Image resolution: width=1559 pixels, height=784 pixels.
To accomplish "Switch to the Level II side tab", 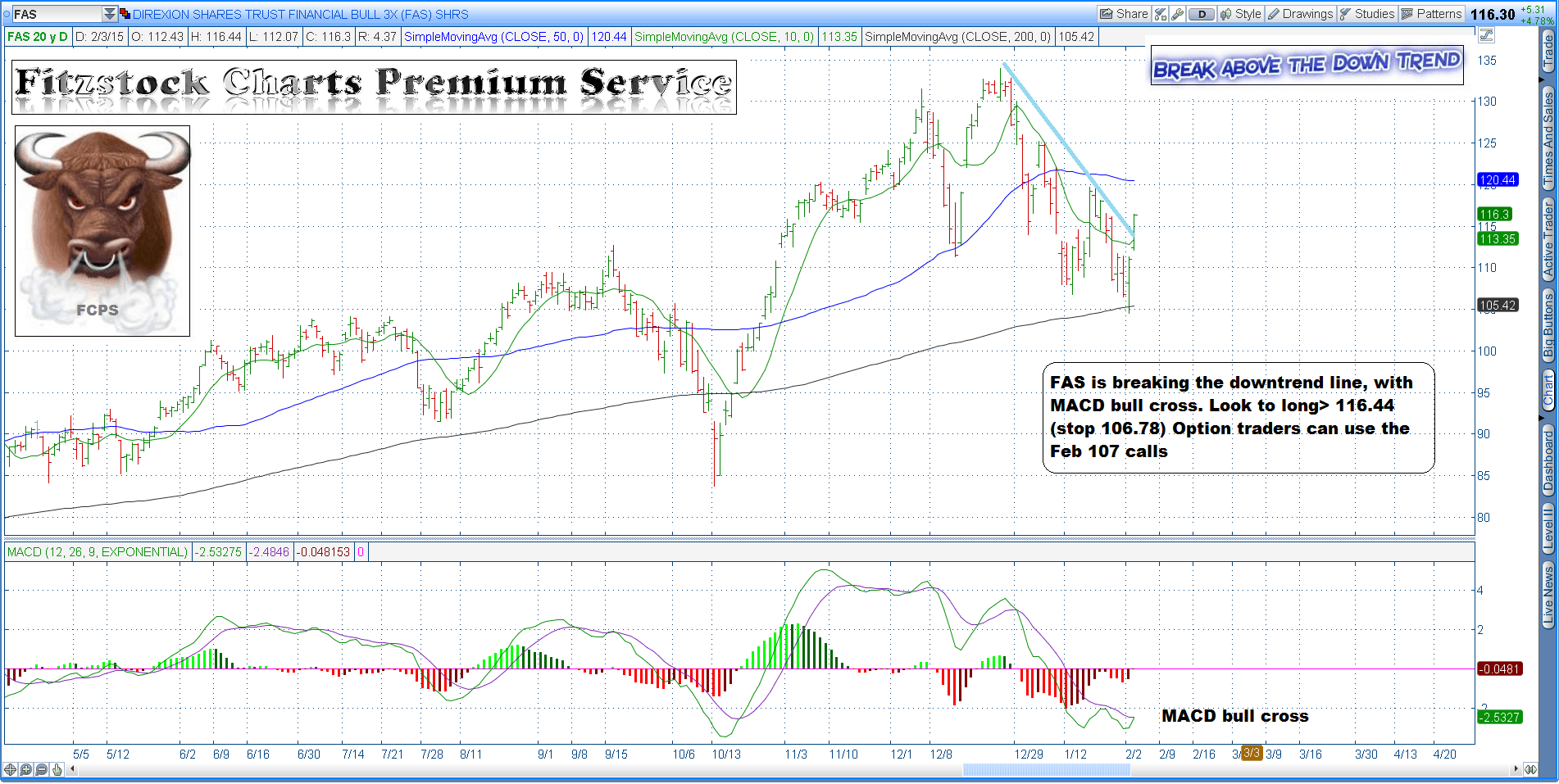I will pyautogui.click(x=1548, y=527).
